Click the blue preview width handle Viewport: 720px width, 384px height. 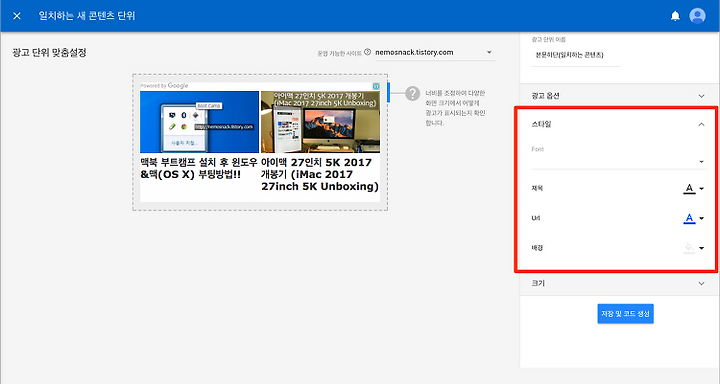tap(388, 92)
